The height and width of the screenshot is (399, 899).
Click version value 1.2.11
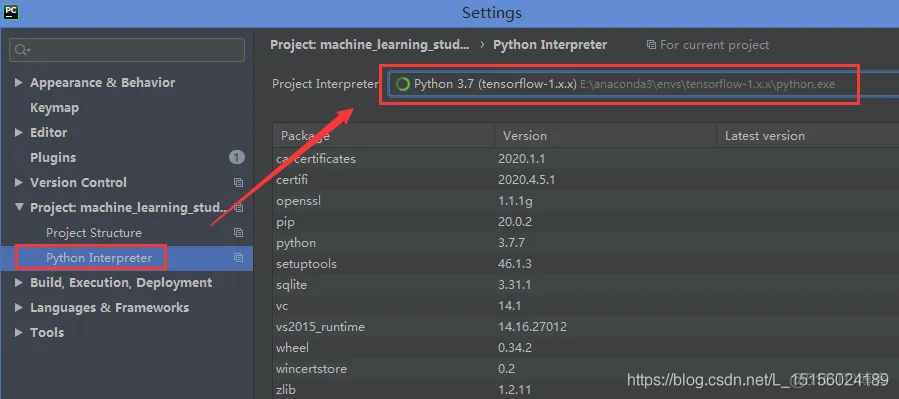[514, 390]
